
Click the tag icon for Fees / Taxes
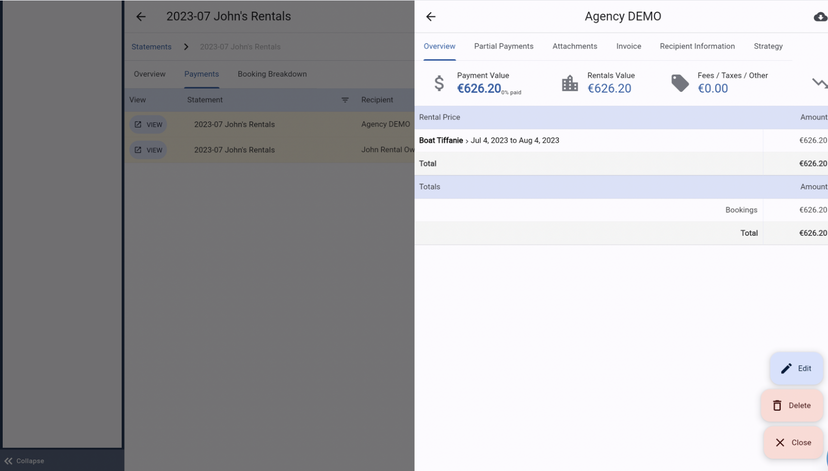[x=680, y=83]
